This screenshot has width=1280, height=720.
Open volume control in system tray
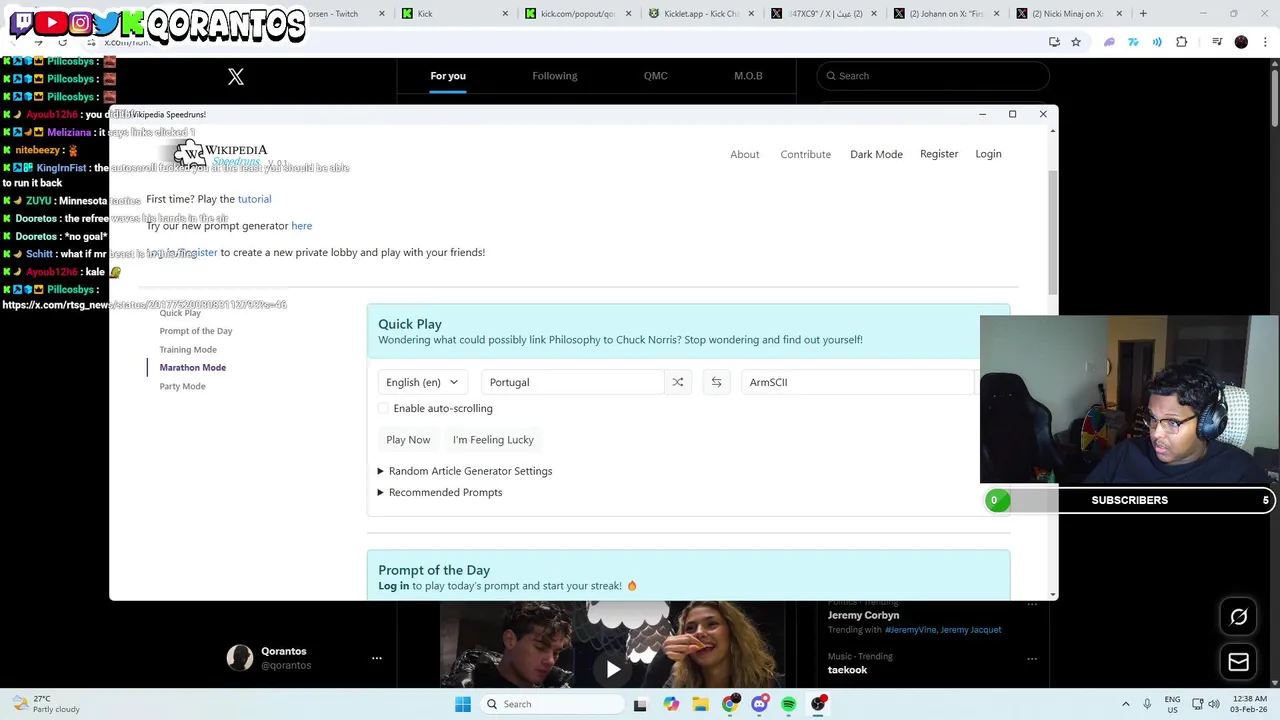pos(1214,704)
